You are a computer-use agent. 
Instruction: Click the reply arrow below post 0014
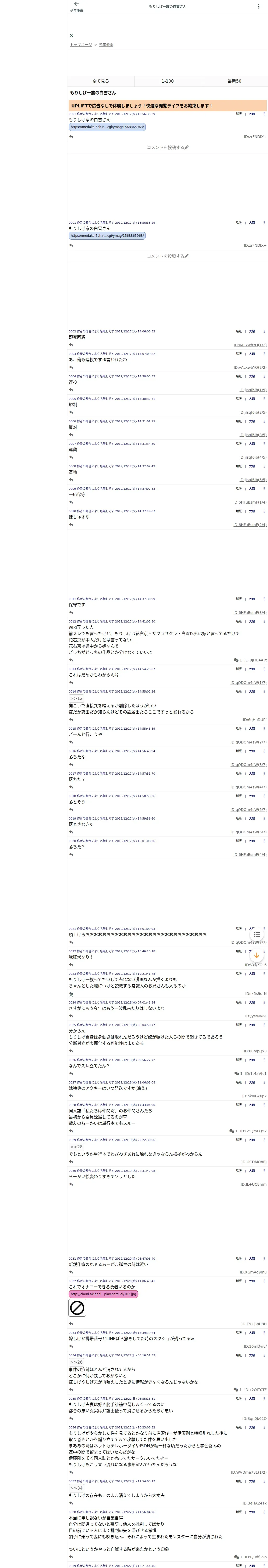coord(71,719)
